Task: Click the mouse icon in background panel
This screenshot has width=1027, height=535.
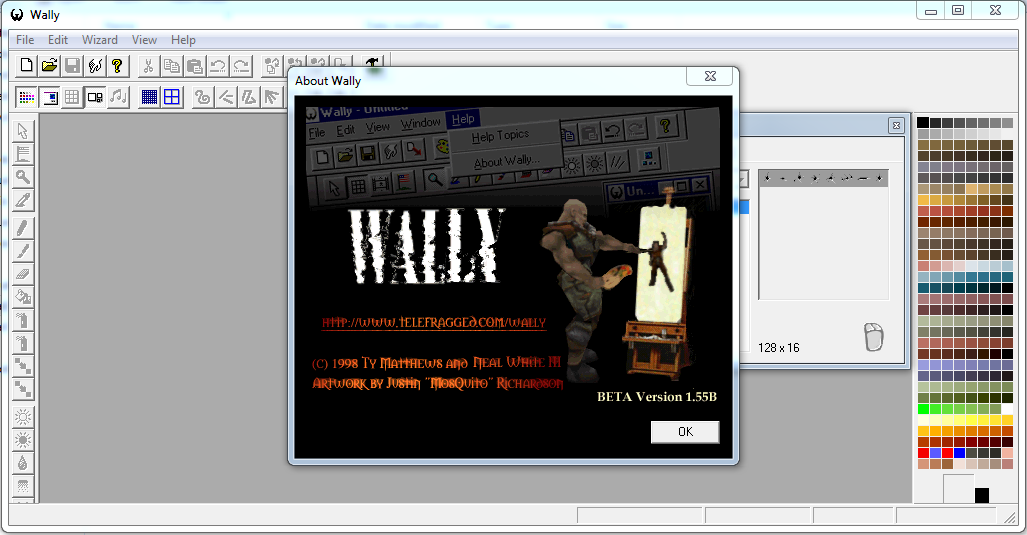Action: [x=874, y=337]
